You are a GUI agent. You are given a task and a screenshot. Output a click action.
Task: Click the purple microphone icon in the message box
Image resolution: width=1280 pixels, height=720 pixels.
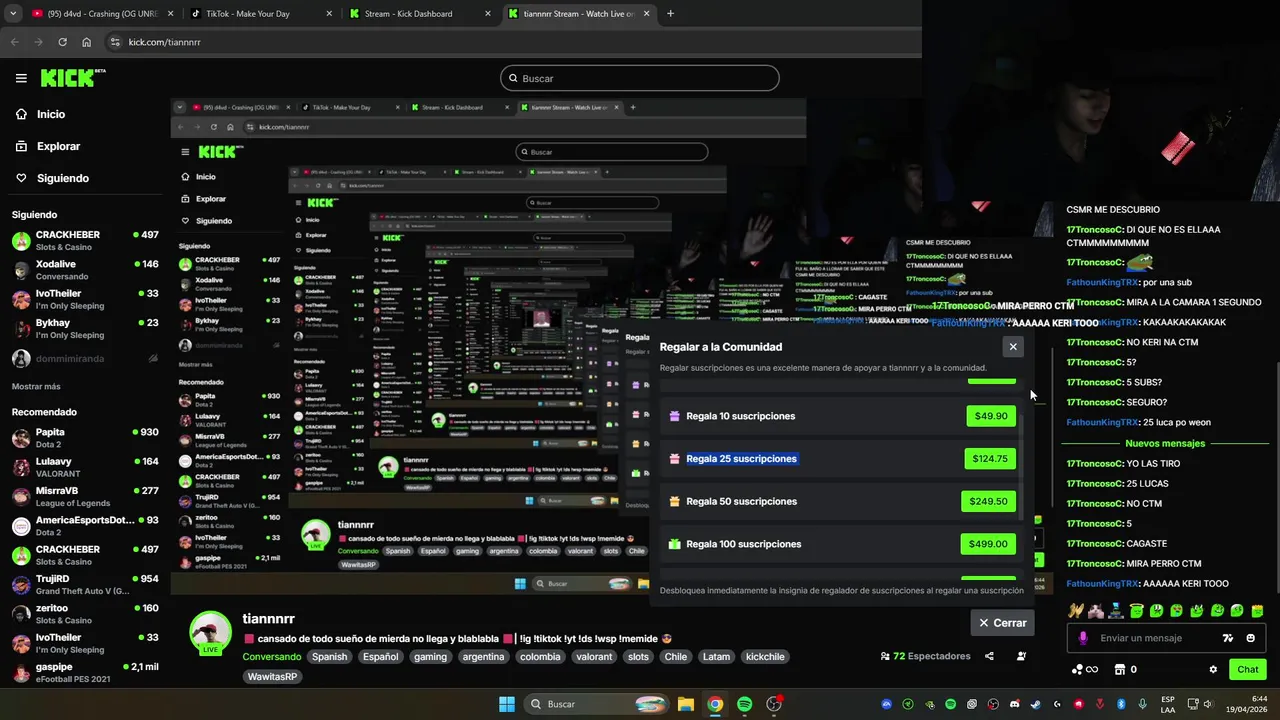click(x=1083, y=638)
